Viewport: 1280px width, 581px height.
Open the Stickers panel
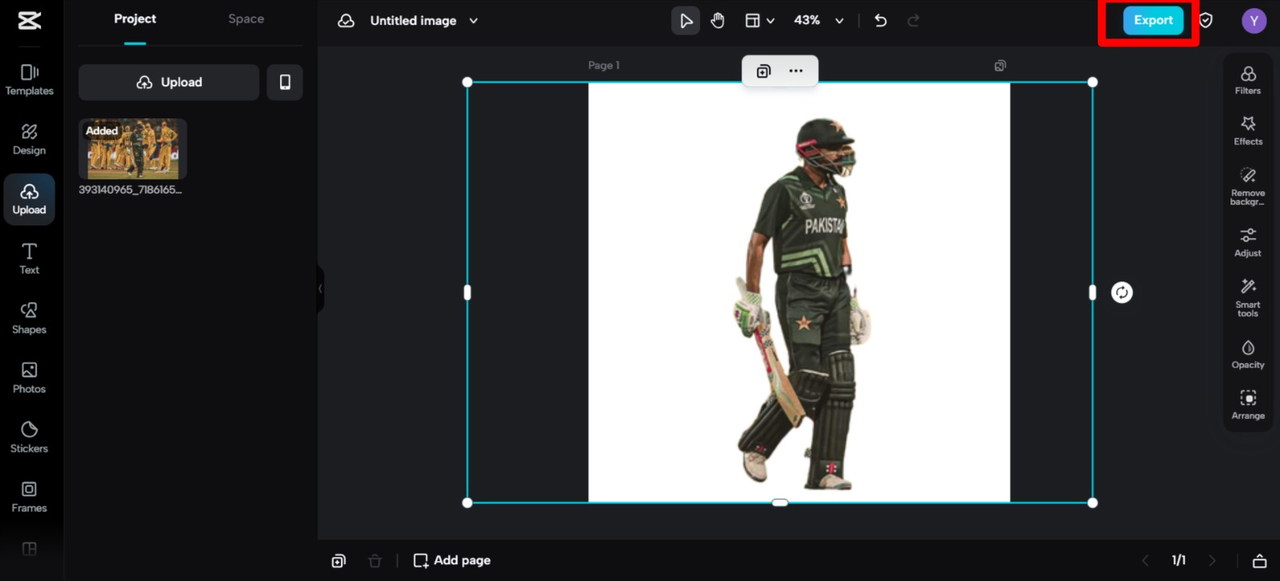[x=29, y=438]
